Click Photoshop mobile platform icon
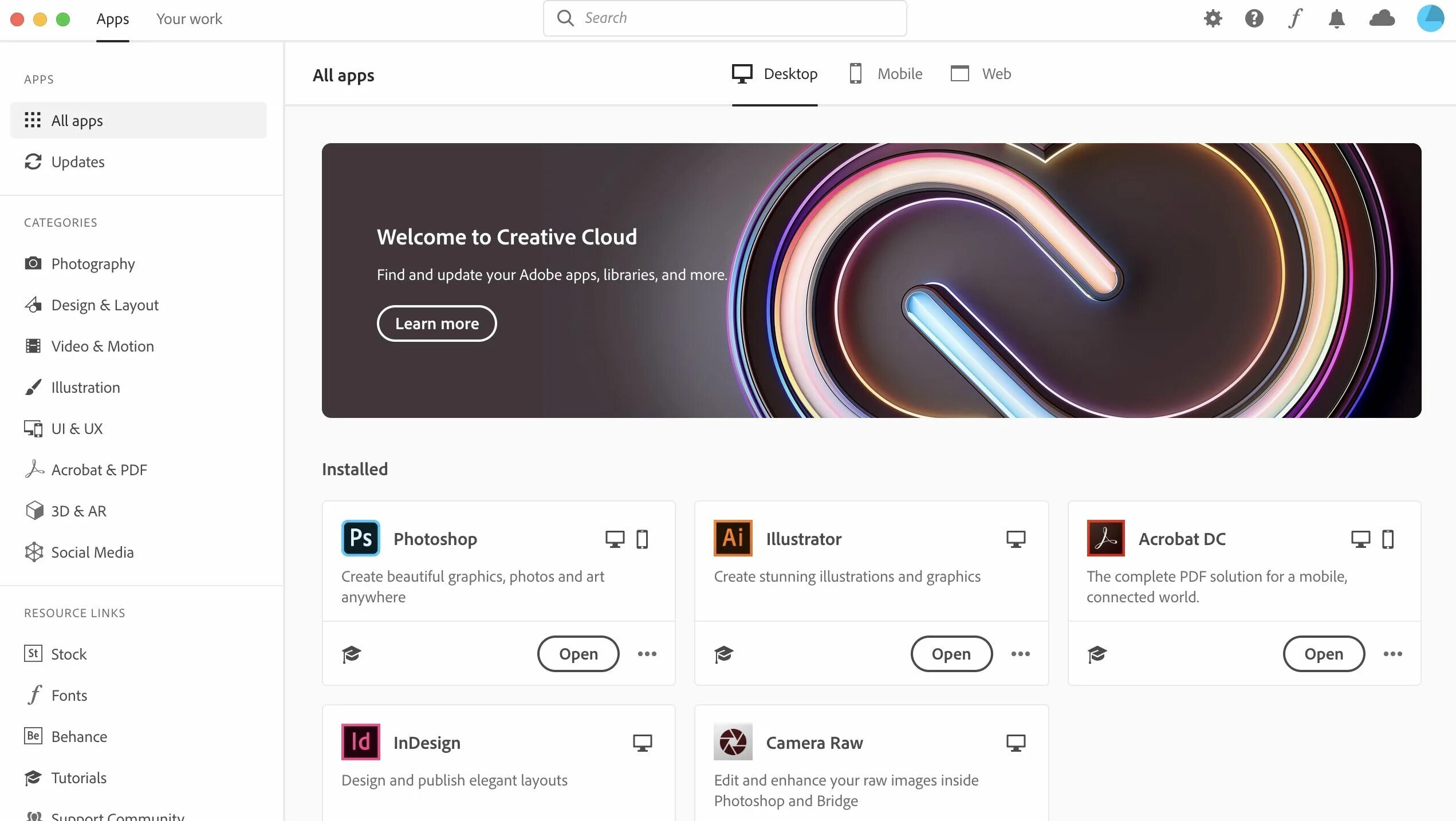This screenshot has height=821, width=1456. pyautogui.click(x=642, y=539)
